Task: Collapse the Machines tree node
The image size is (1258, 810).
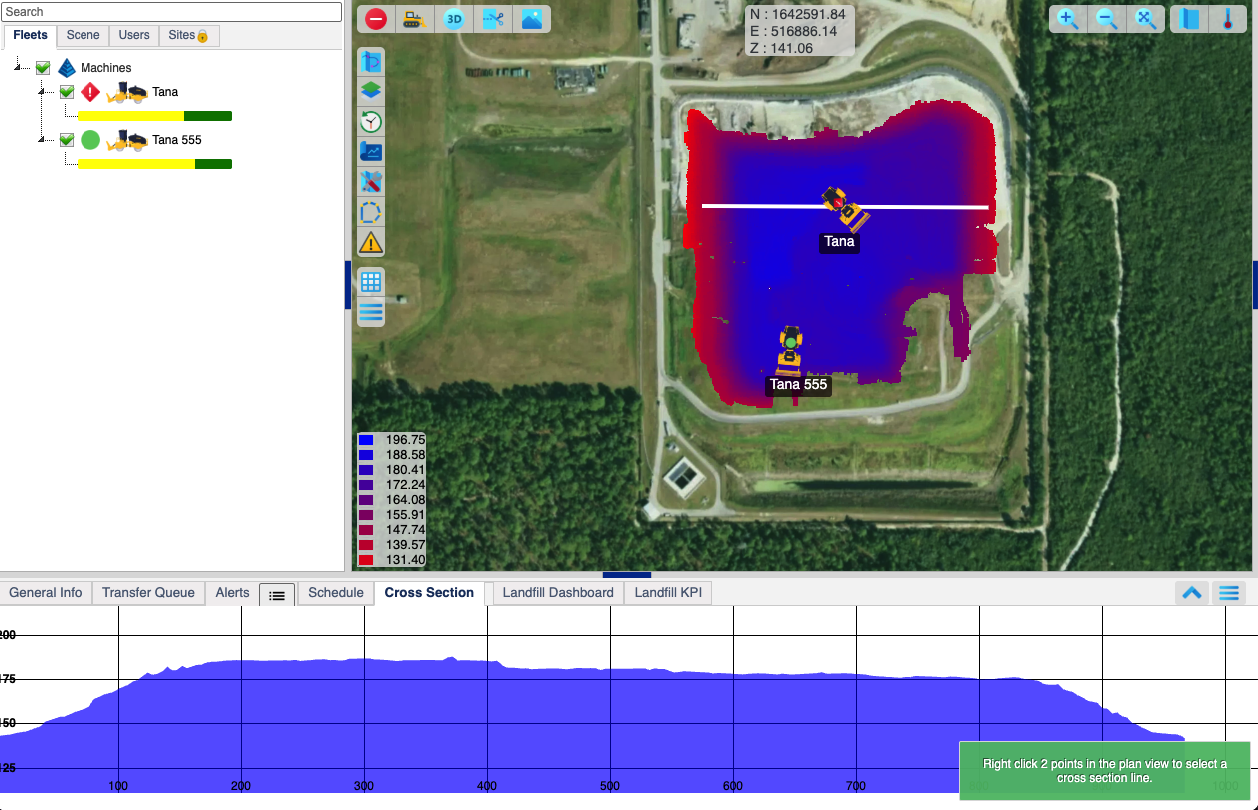Action: point(18,68)
